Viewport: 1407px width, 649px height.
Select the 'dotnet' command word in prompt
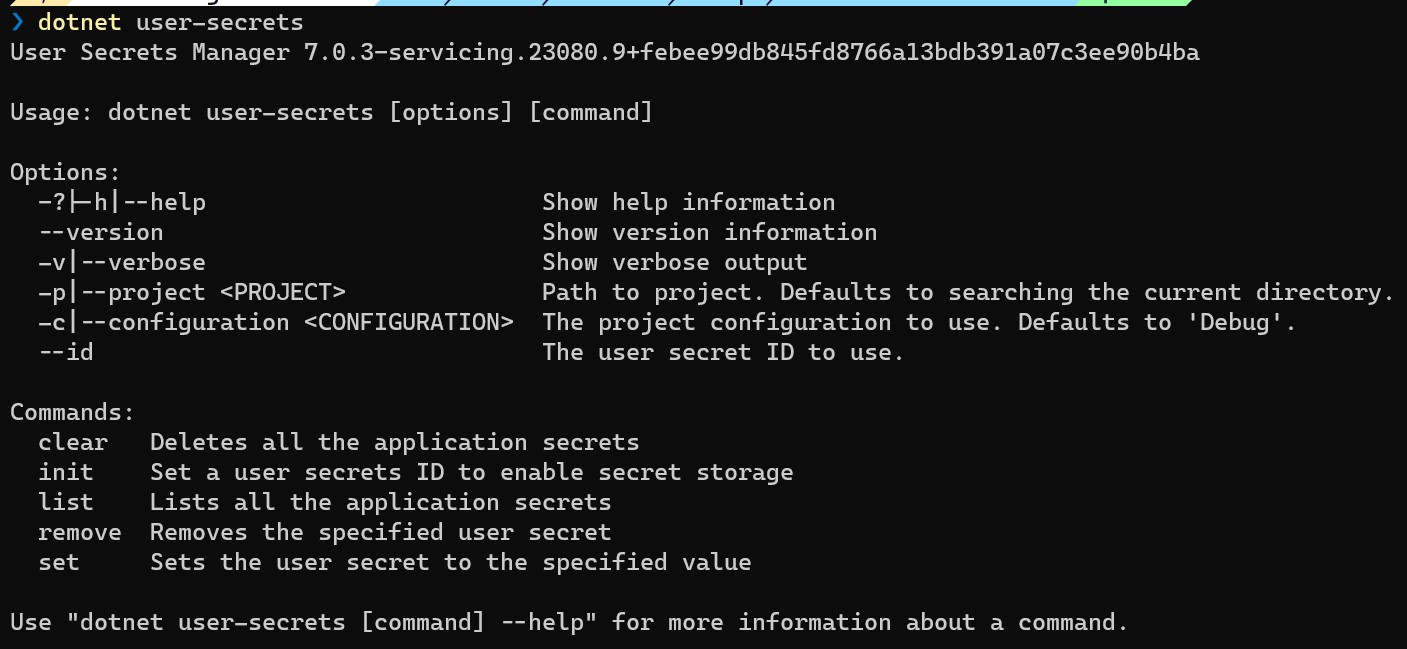click(79, 22)
